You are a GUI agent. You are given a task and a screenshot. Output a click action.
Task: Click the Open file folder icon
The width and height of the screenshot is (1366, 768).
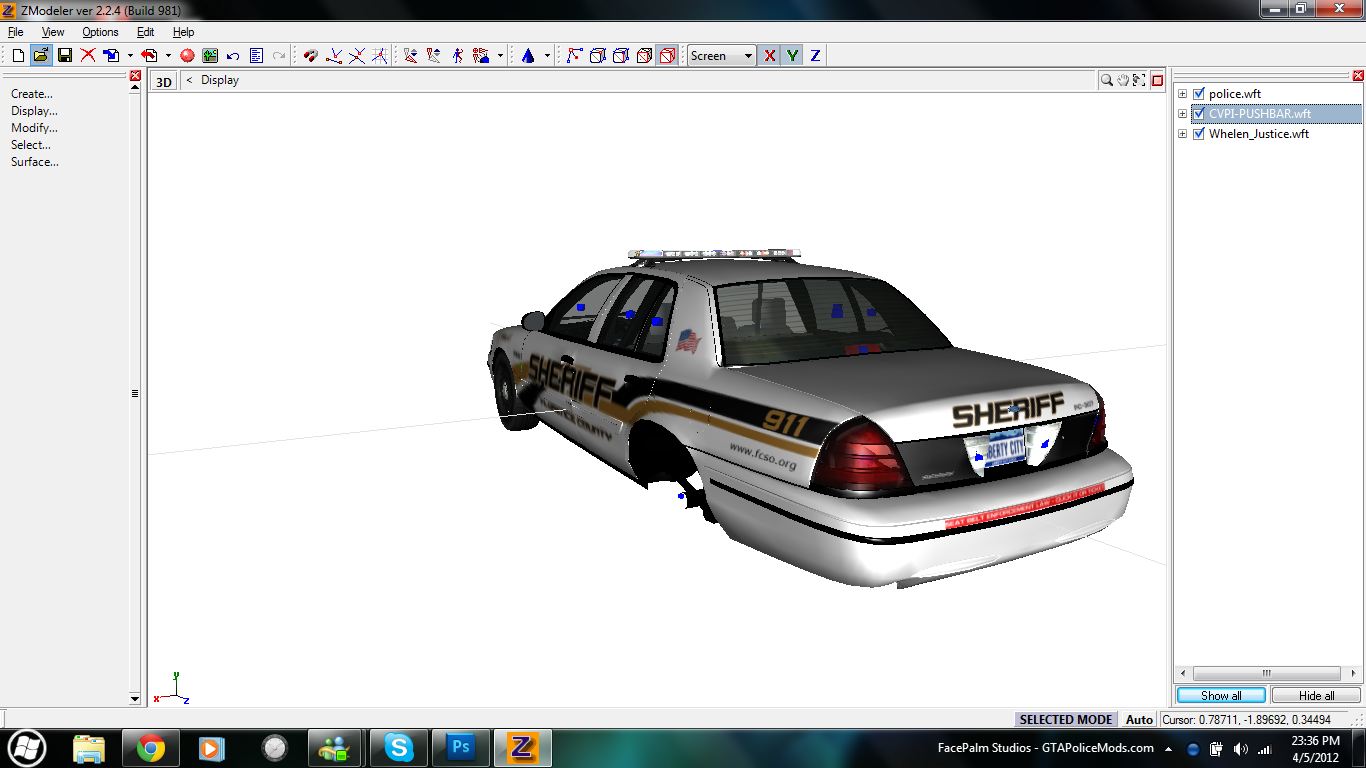(41, 56)
